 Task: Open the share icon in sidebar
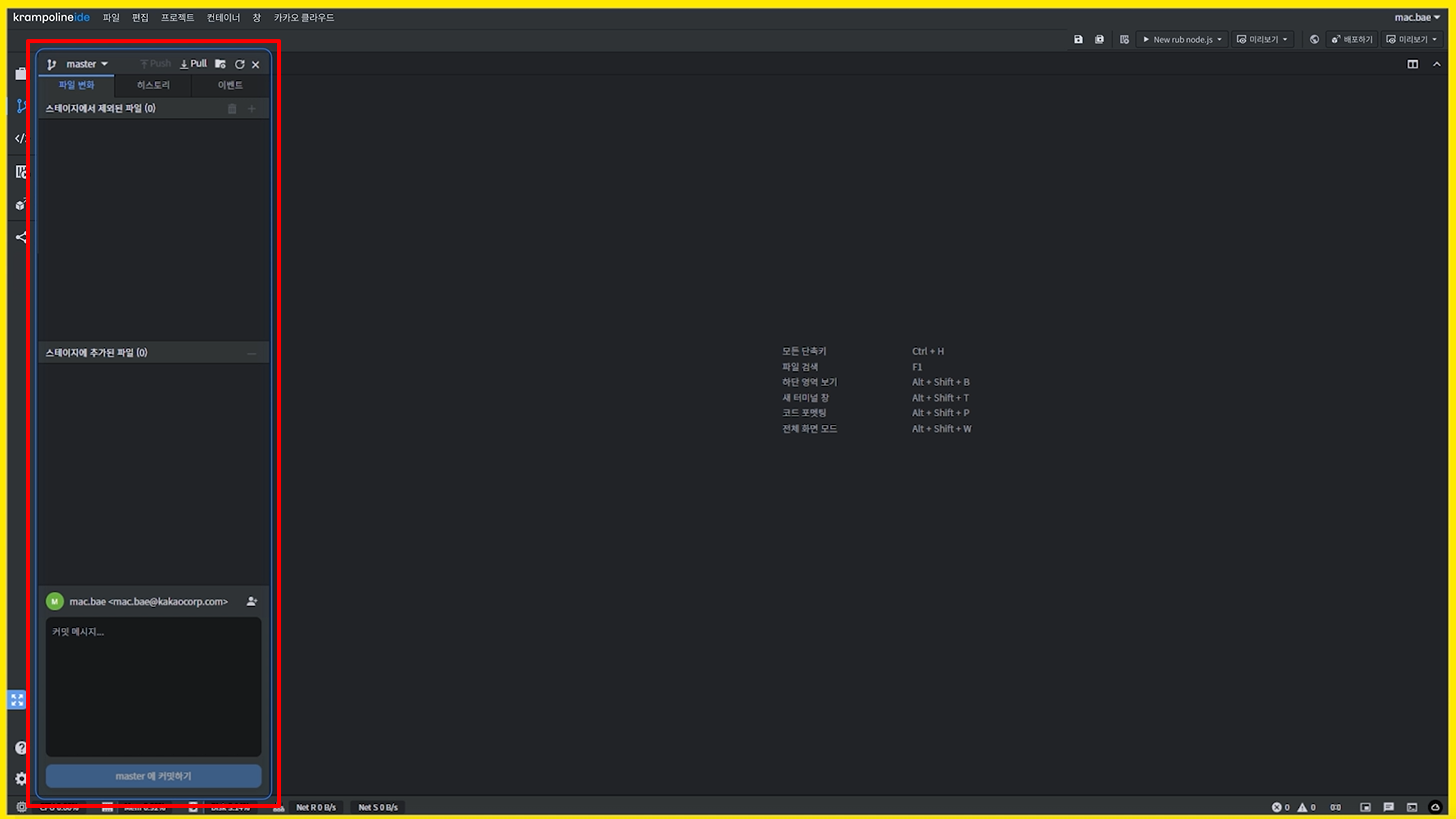pos(20,238)
